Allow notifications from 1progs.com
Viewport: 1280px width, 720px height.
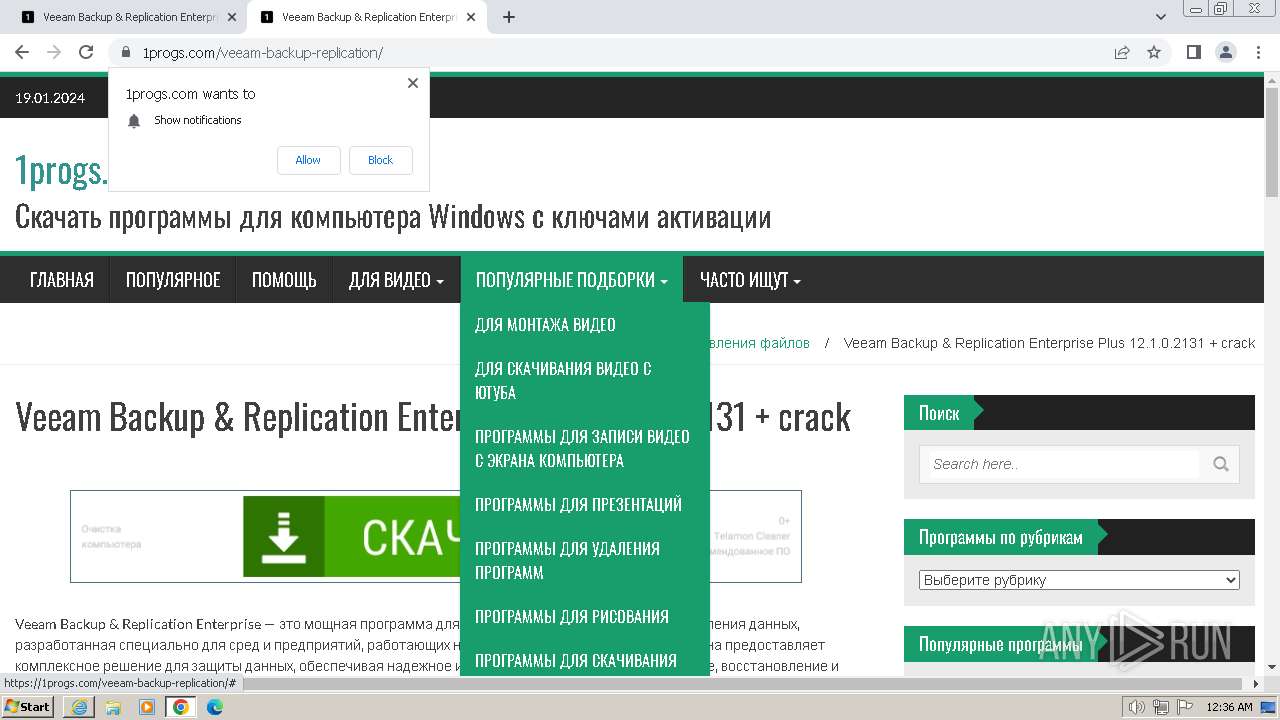click(308, 160)
